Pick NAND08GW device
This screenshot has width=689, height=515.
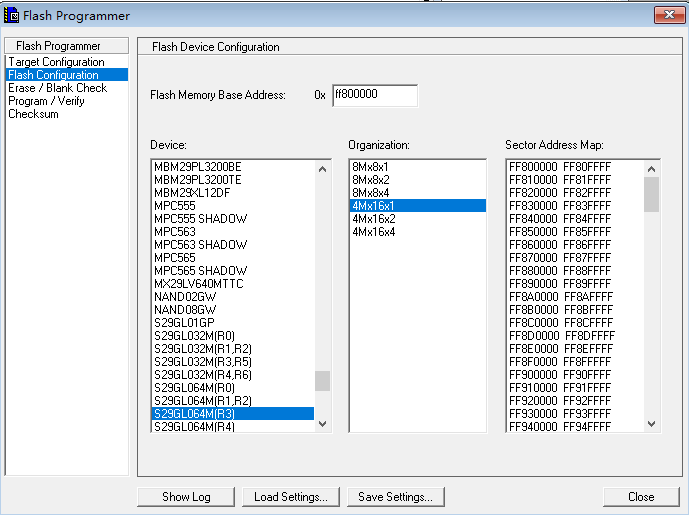(x=233, y=310)
